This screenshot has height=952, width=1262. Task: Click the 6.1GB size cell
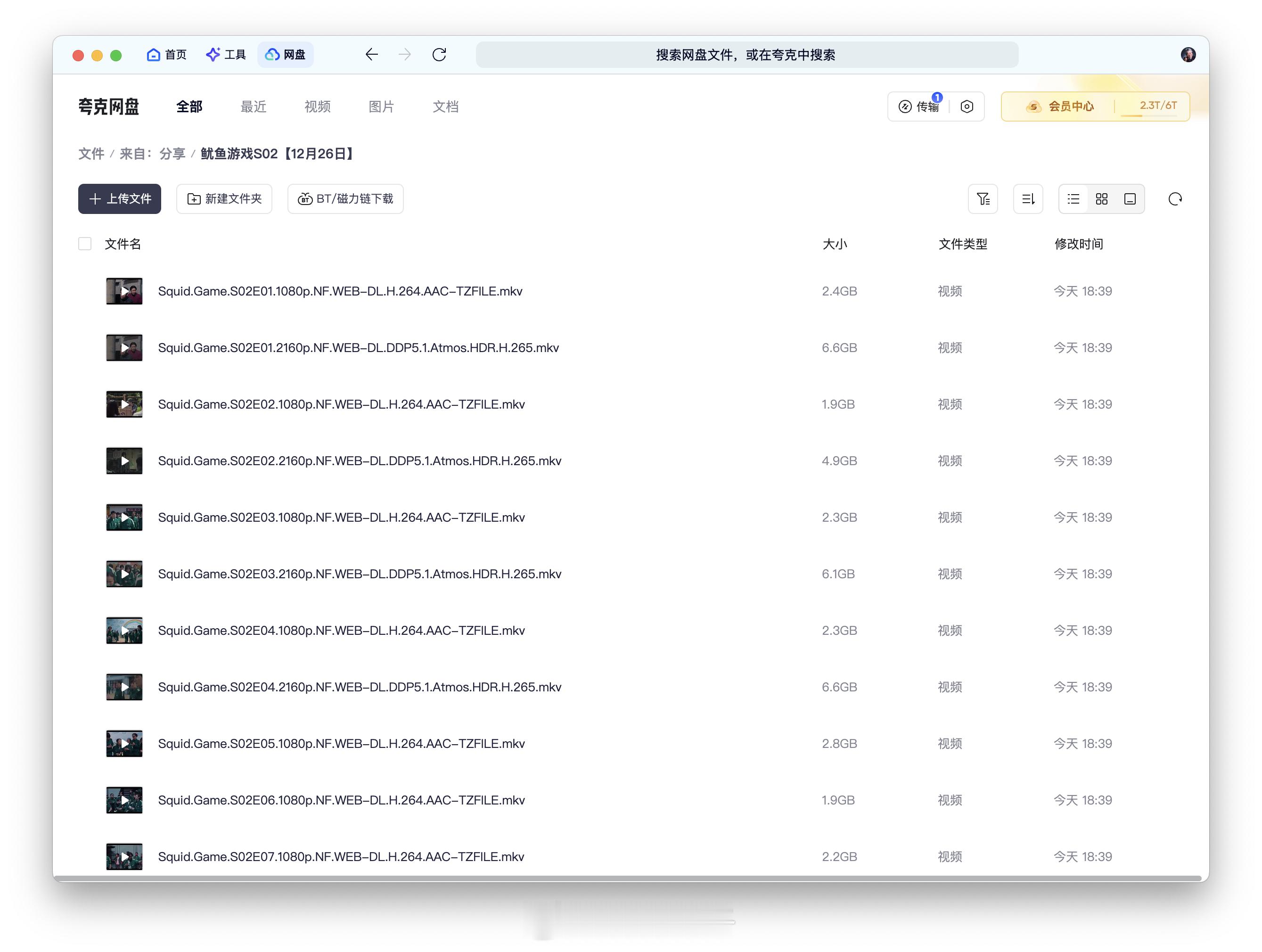click(x=838, y=574)
